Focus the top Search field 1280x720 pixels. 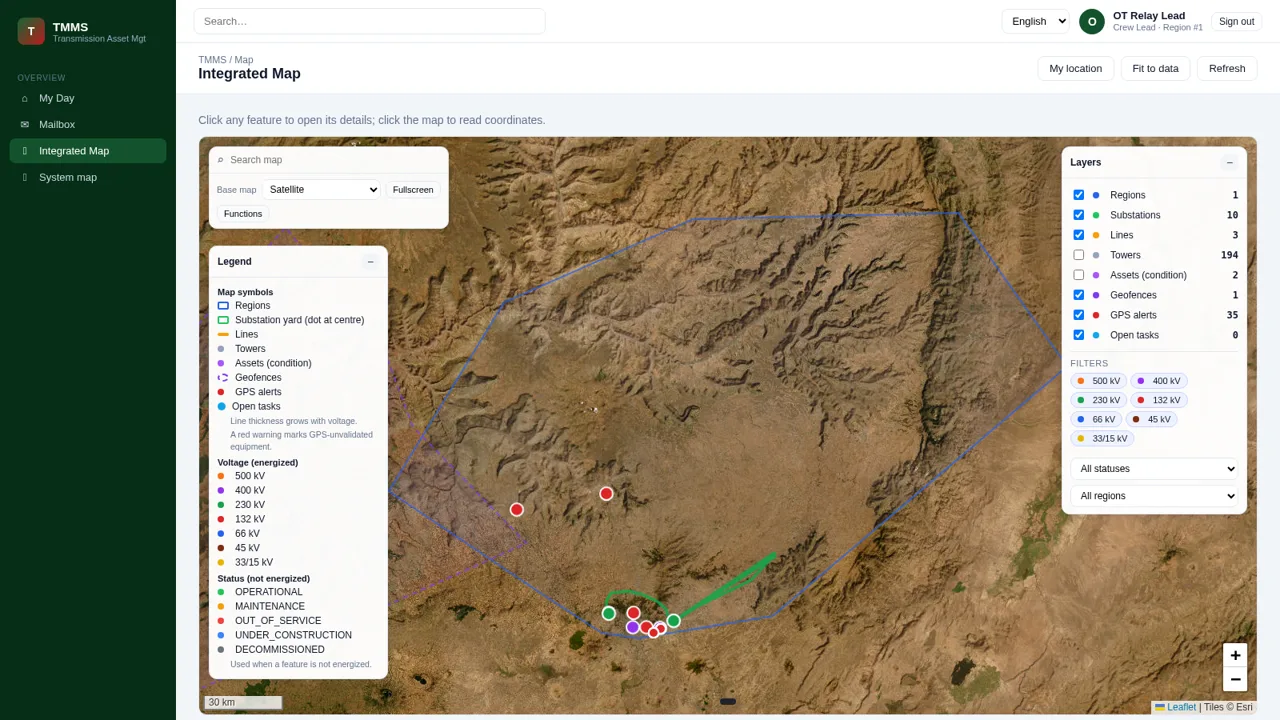click(x=369, y=21)
